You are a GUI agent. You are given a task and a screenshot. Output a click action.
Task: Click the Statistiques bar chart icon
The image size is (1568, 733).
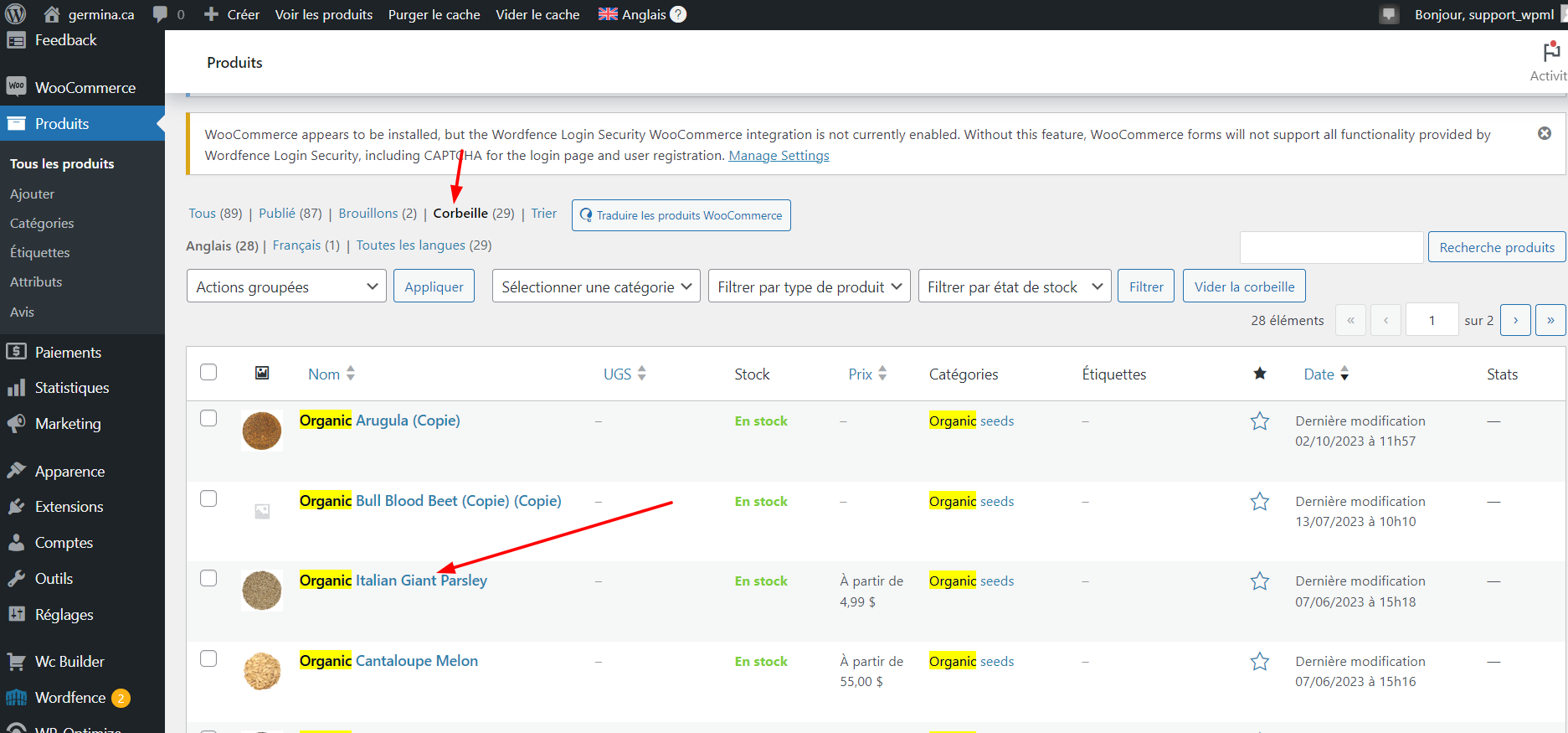(16, 387)
